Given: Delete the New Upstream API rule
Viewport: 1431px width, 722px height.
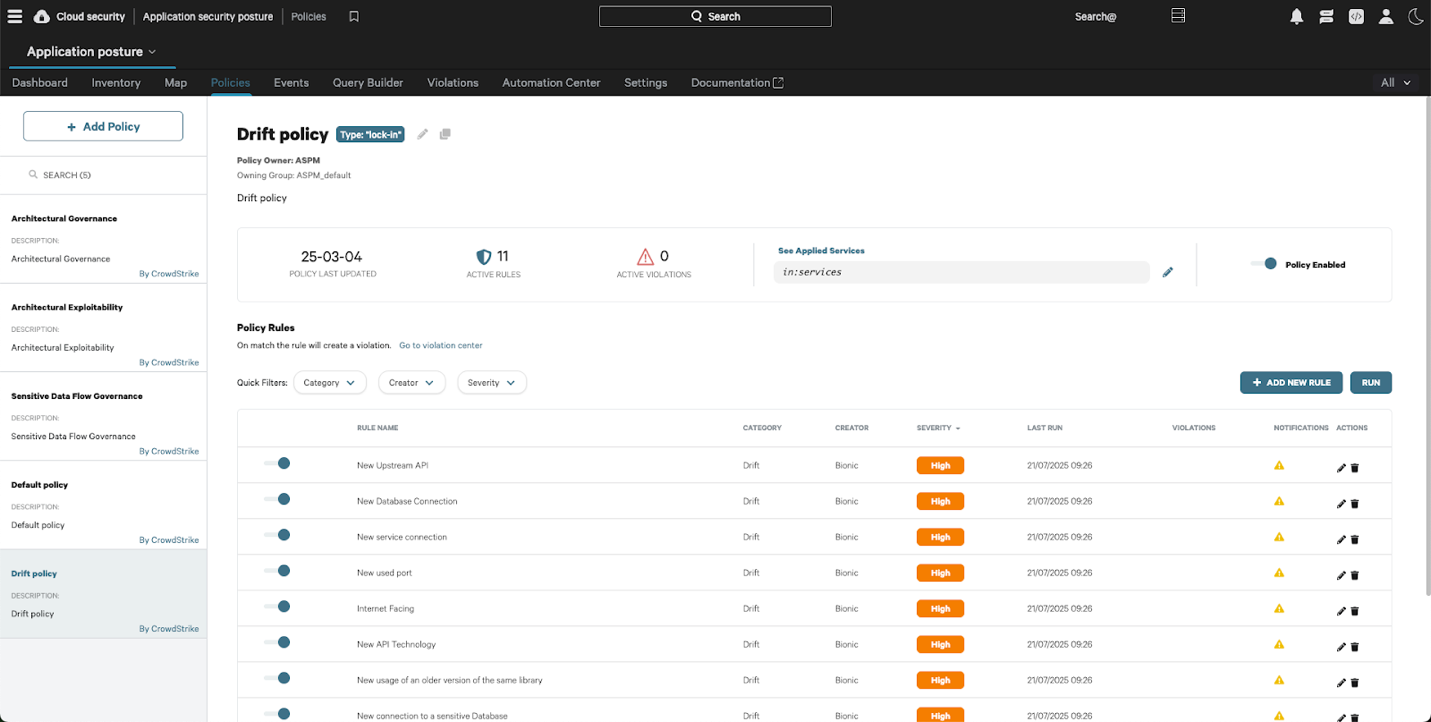Looking at the screenshot, I should pos(1355,468).
